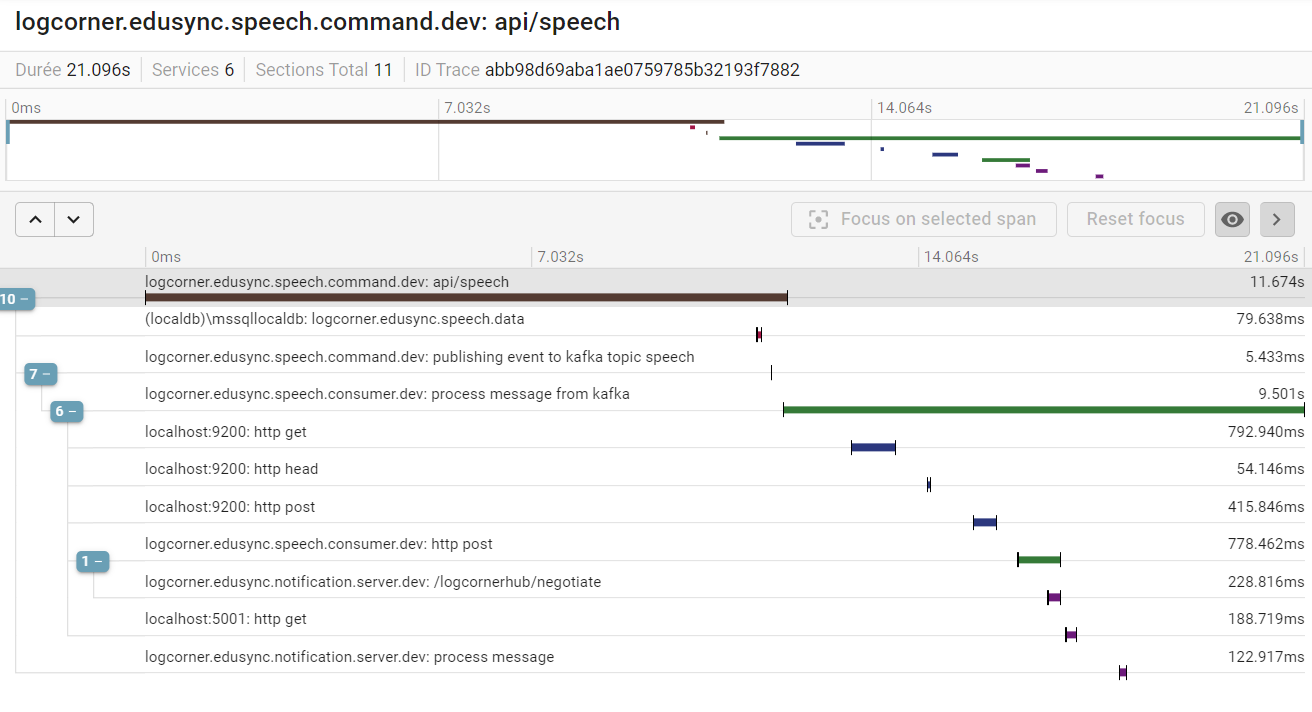Click the Focus on selected span button

pyautogui.click(x=923, y=219)
